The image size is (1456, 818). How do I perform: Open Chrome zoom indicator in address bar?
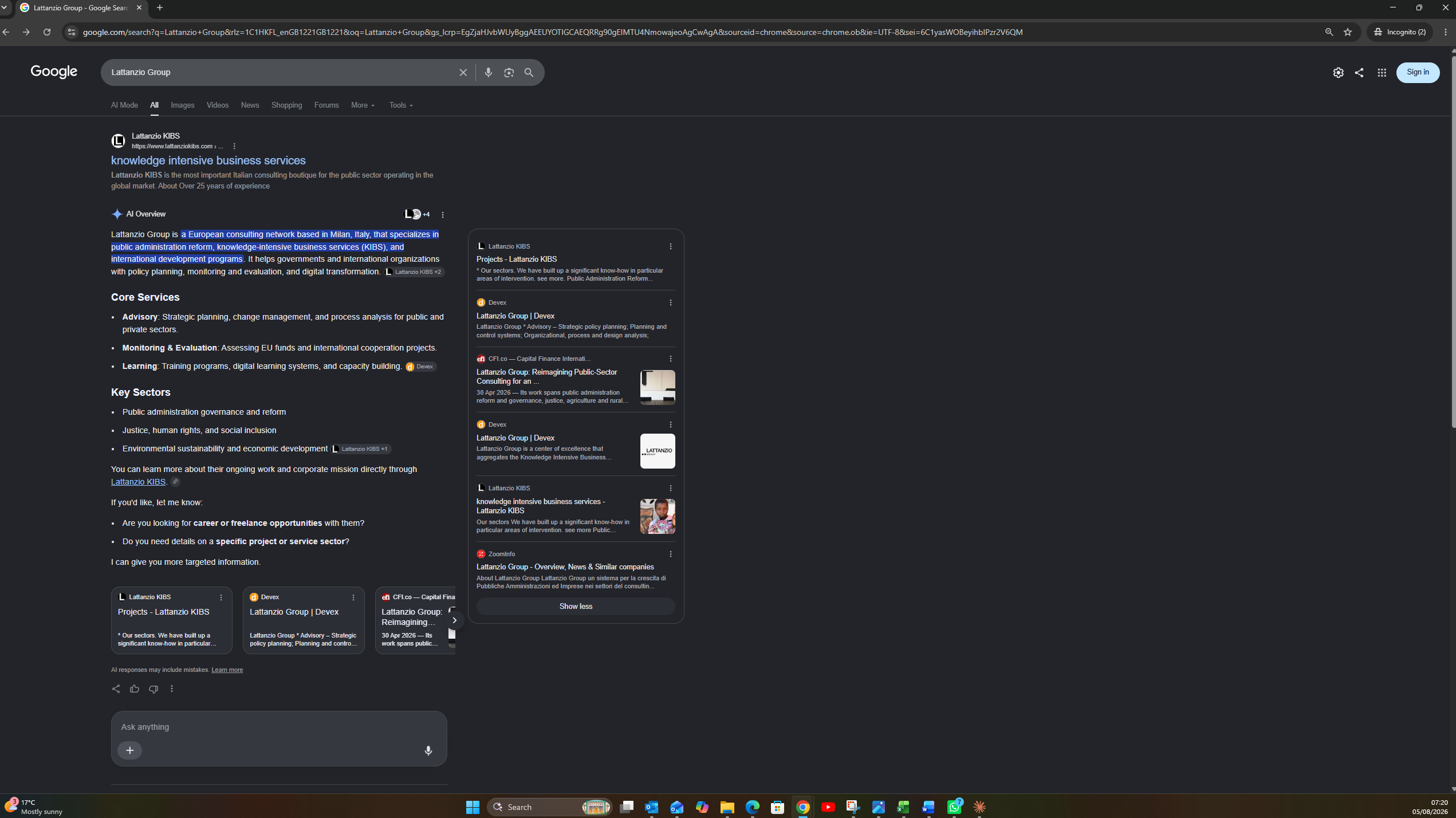(1329, 32)
